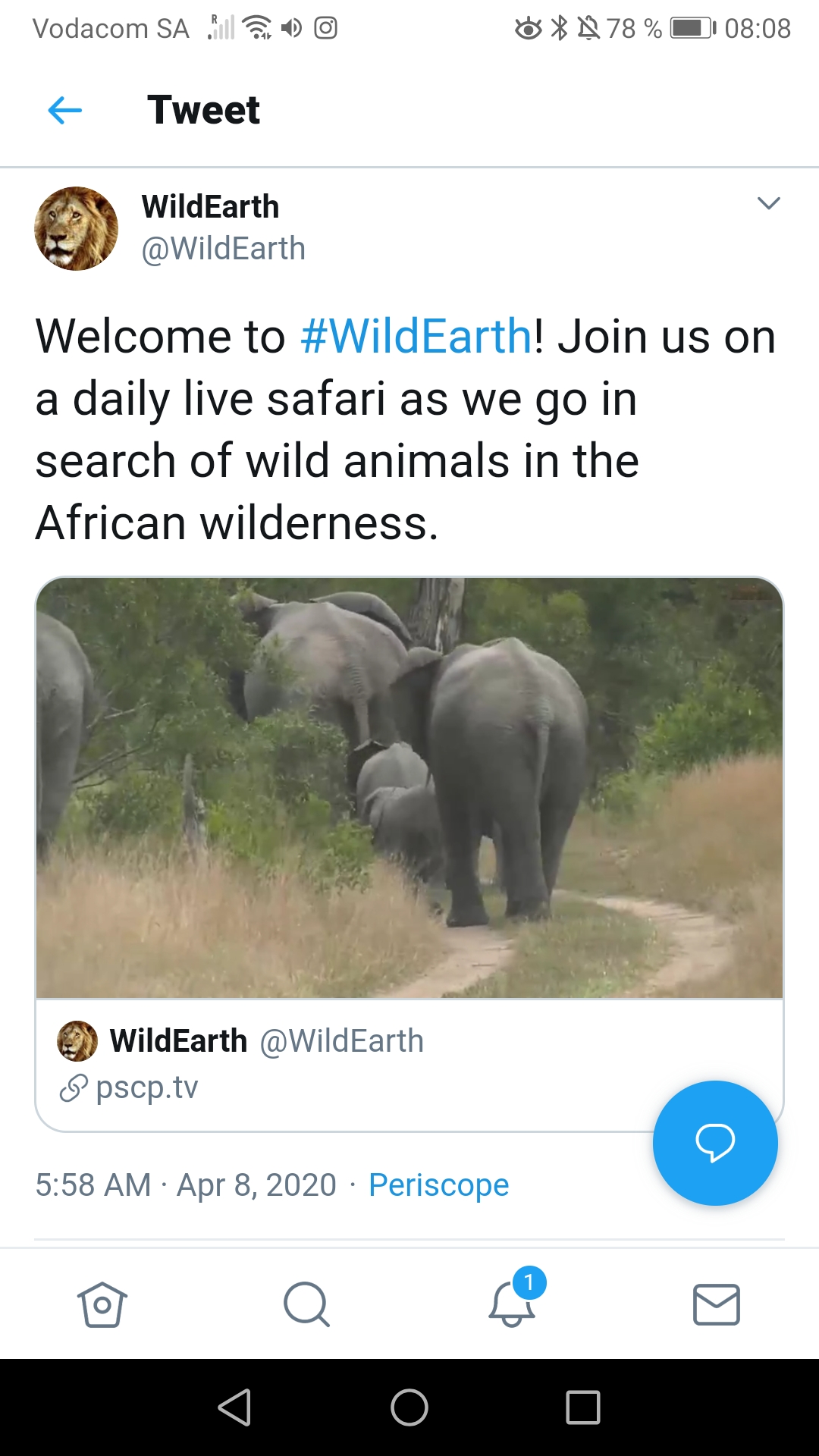
Task: Tap the small lion avatar in card
Action: click(x=77, y=1041)
